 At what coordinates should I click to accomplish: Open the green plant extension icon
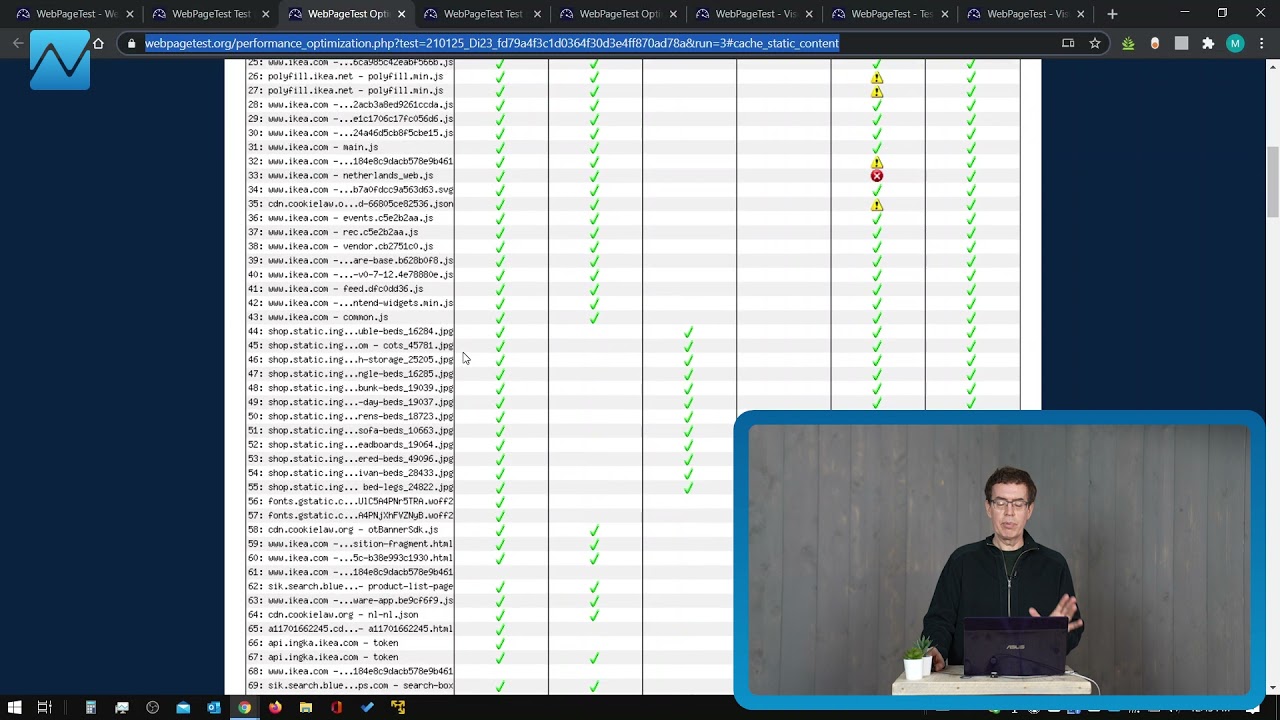(1128, 43)
